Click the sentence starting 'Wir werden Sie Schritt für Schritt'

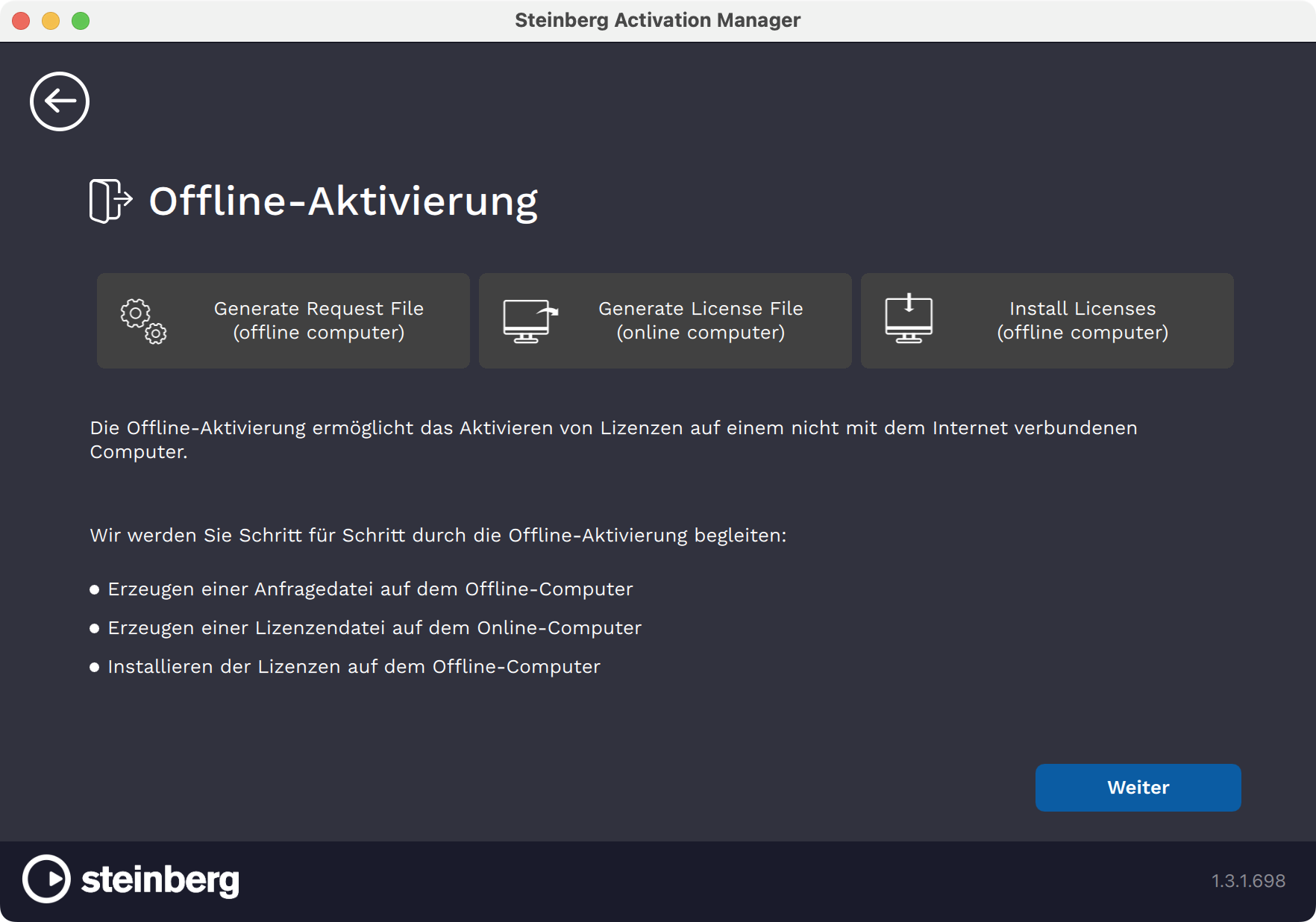tap(438, 536)
